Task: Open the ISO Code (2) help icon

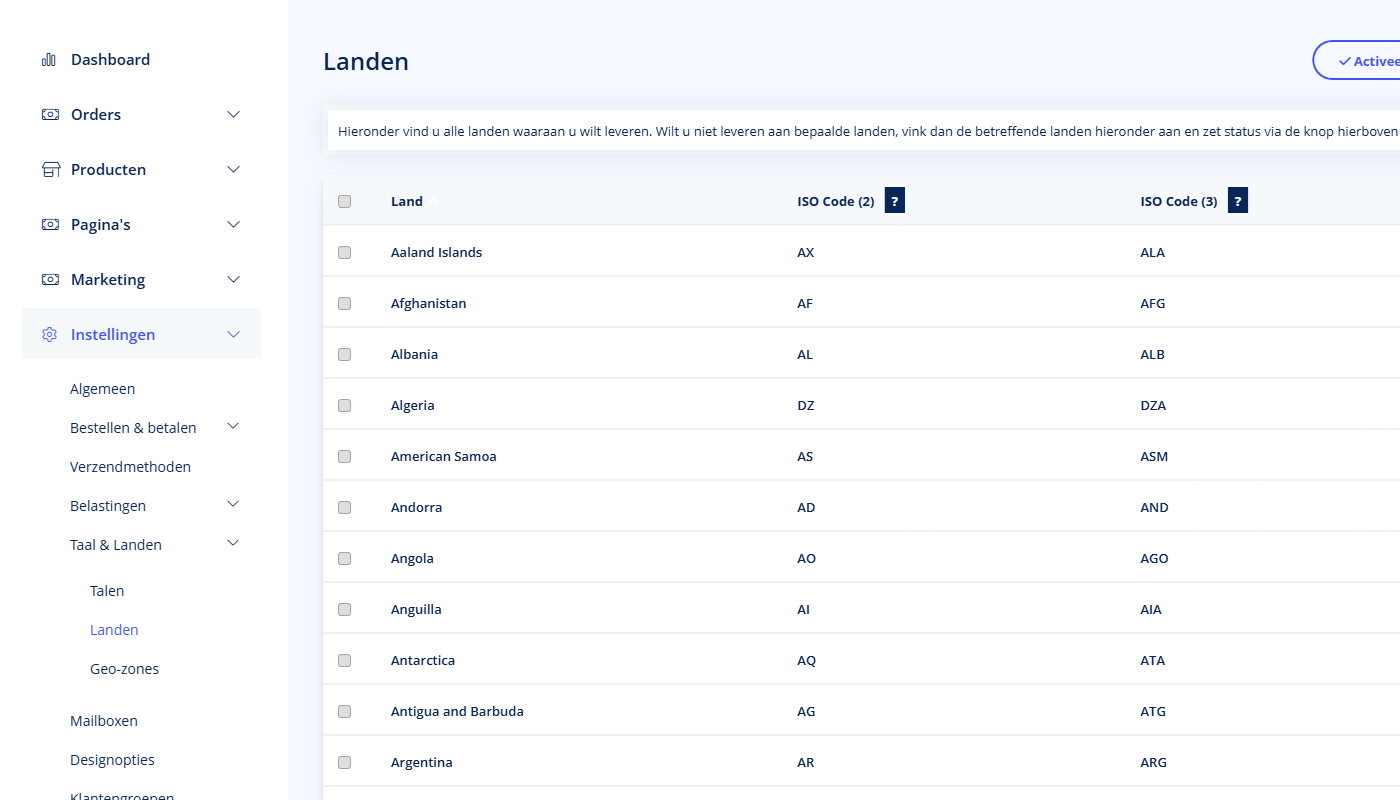Action: tap(893, 200)
